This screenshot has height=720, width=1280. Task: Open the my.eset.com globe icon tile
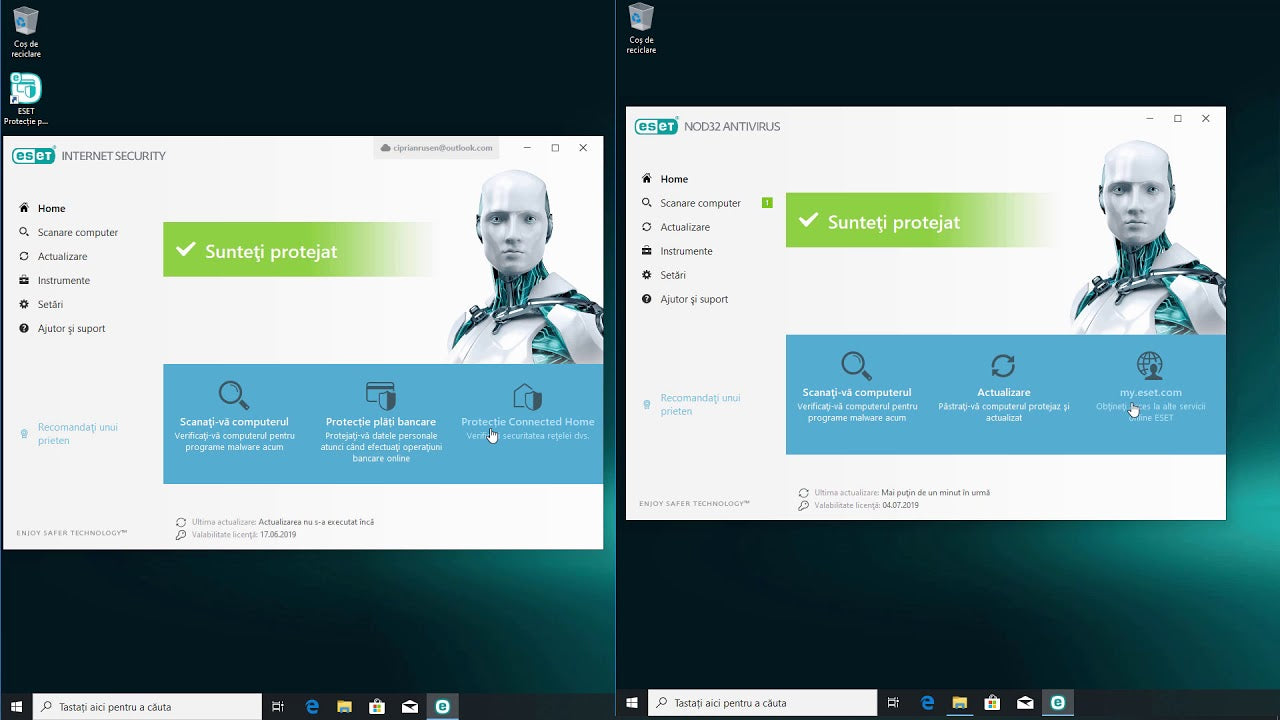[x=1150, y=365]
